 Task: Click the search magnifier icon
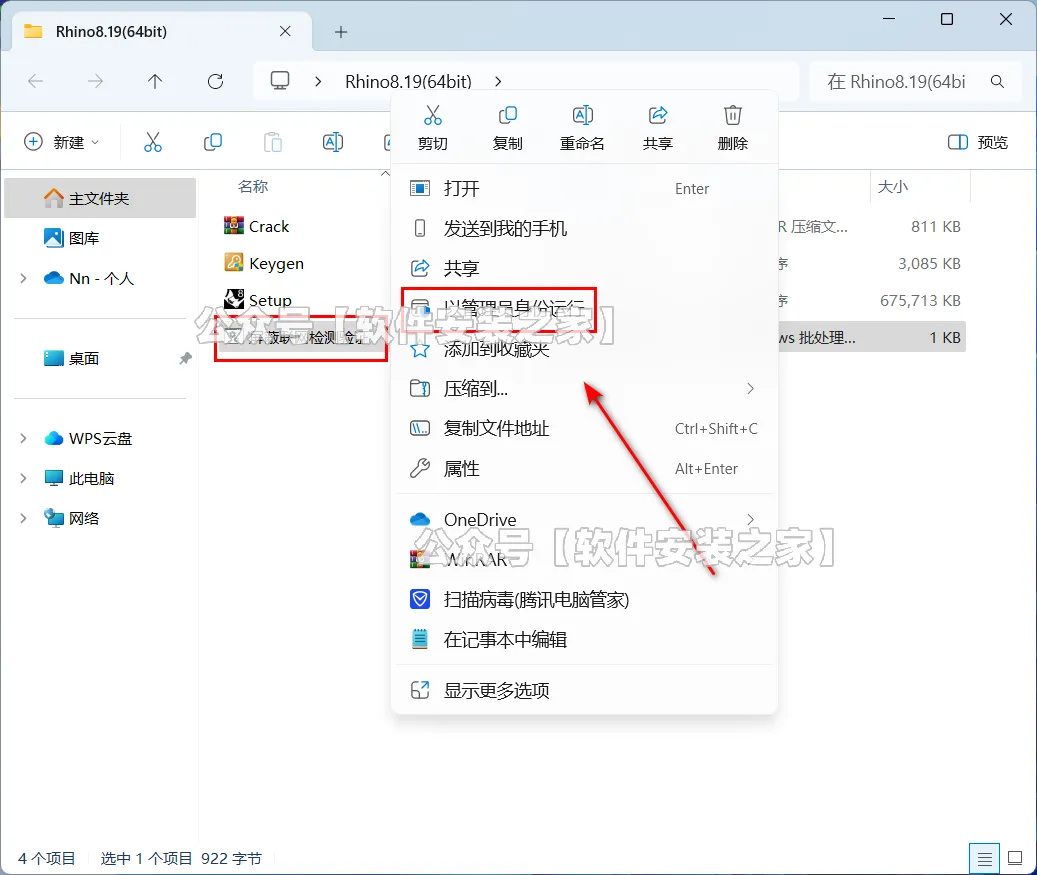(x=997, y=82)
